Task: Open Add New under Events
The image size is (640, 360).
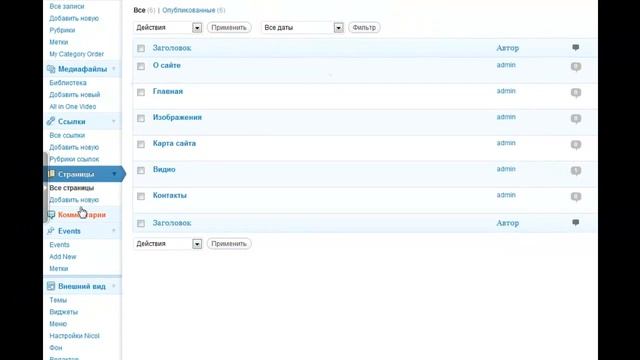Action: click(x=62, y=257)
